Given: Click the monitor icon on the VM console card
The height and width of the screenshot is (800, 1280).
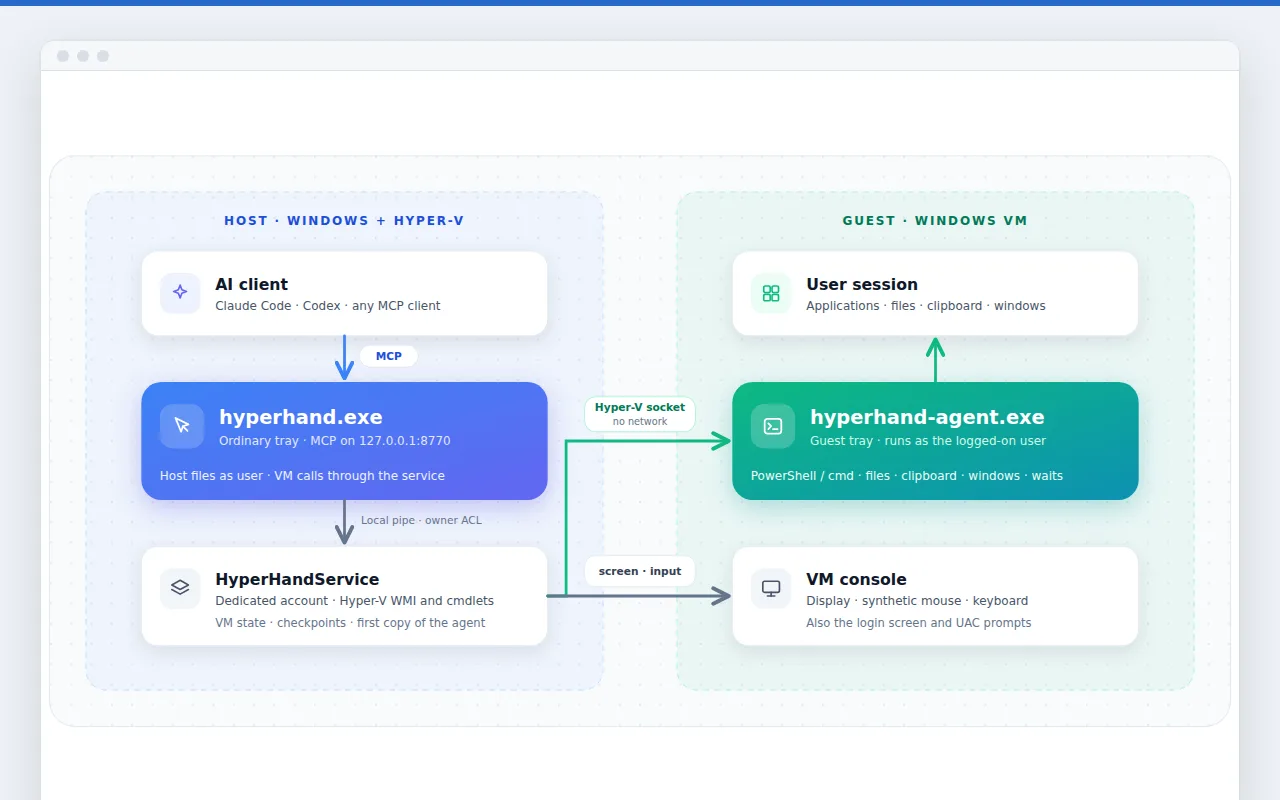Looking at the screenshot, I should [x=771, y=588].
